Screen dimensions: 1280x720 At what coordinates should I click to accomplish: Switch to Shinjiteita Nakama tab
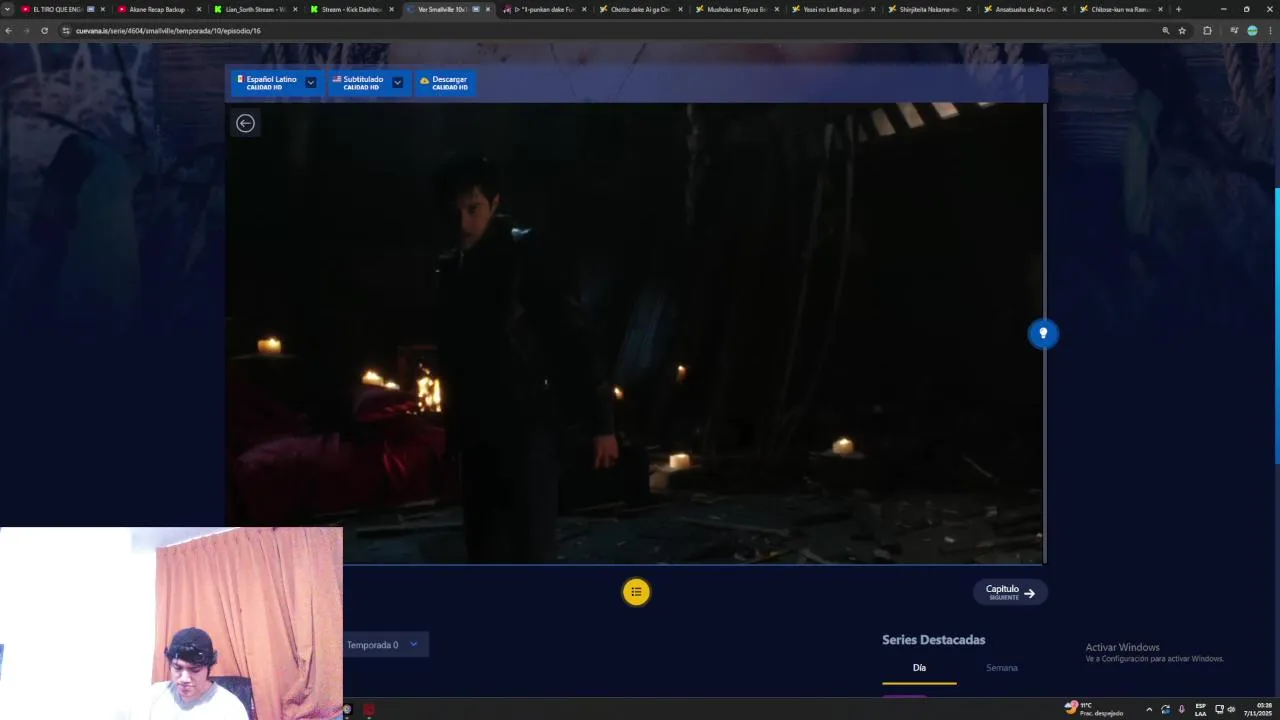click(x=928, y=9)
